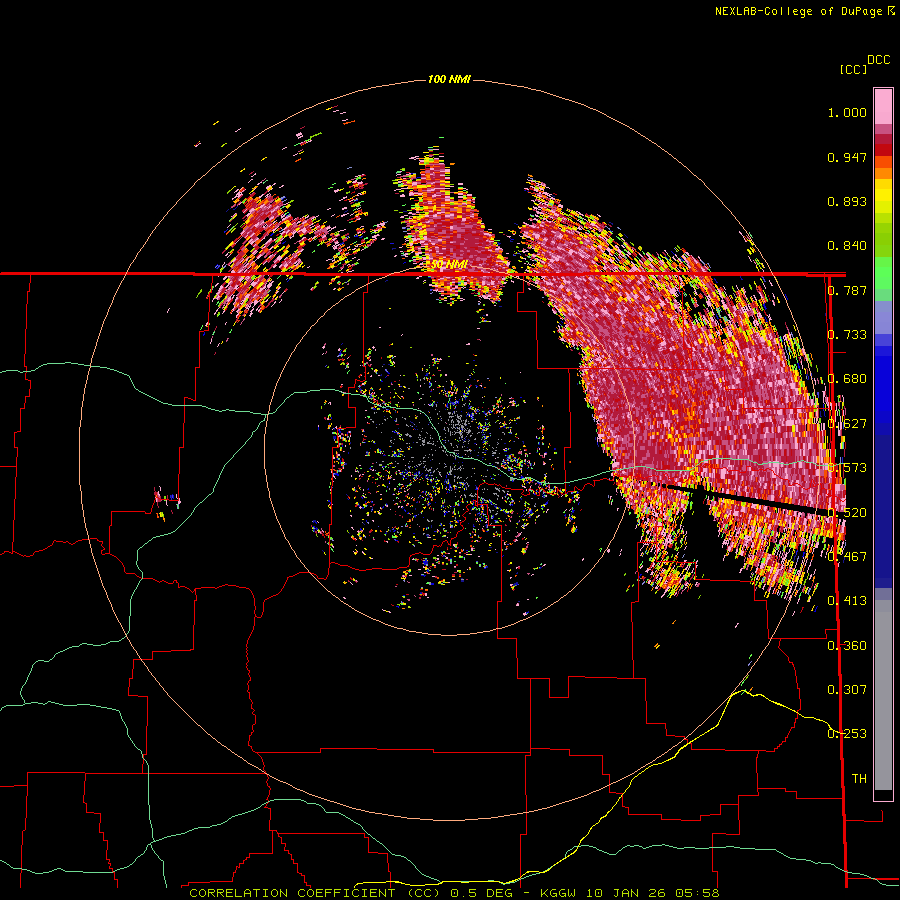Click the 0.947 legend value
Screen dimensions: 900x900
[x=847, y=157]
